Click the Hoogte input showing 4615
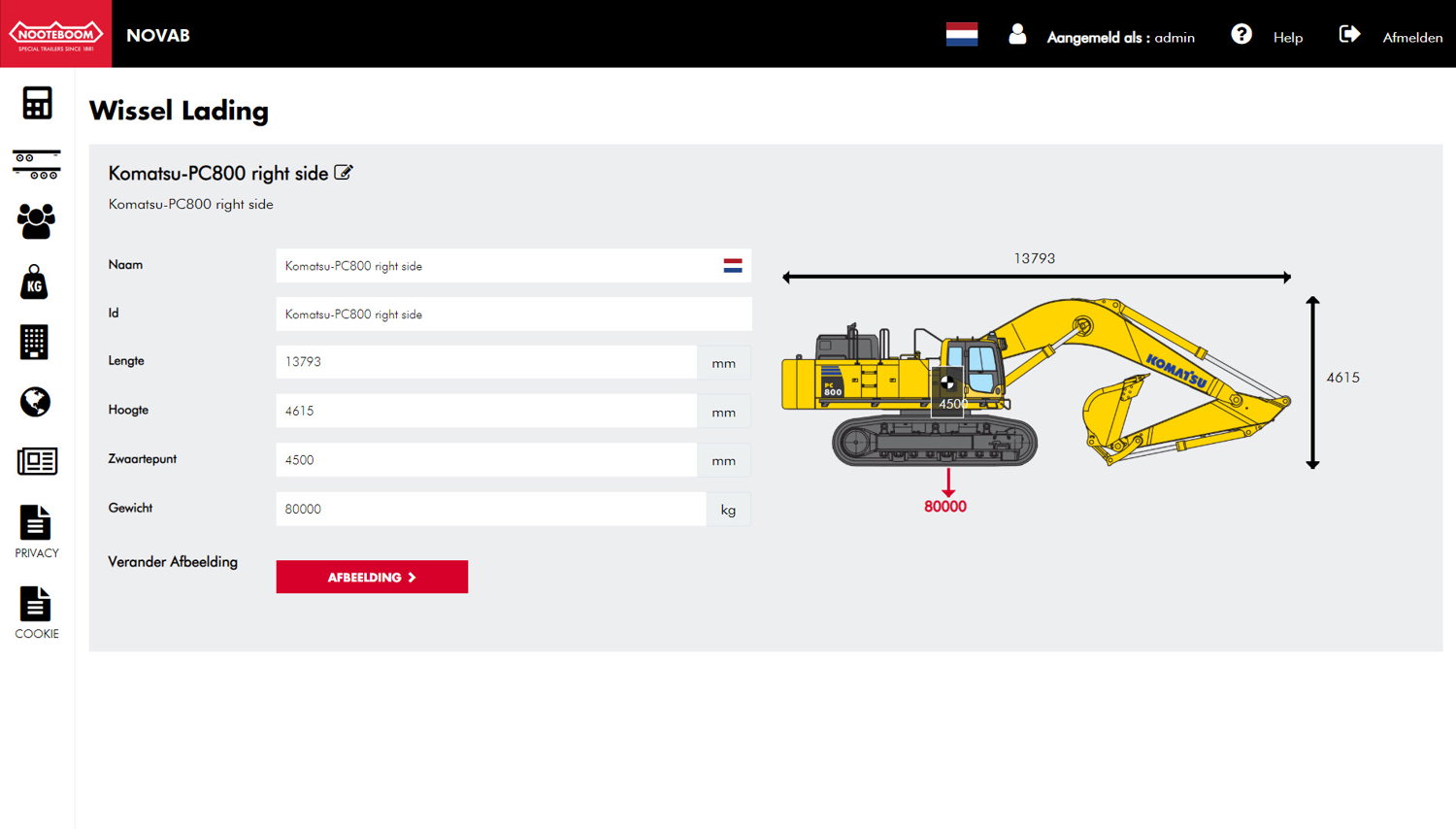Viewport: 1456px width, 829px height. click(x=486, y=411)
